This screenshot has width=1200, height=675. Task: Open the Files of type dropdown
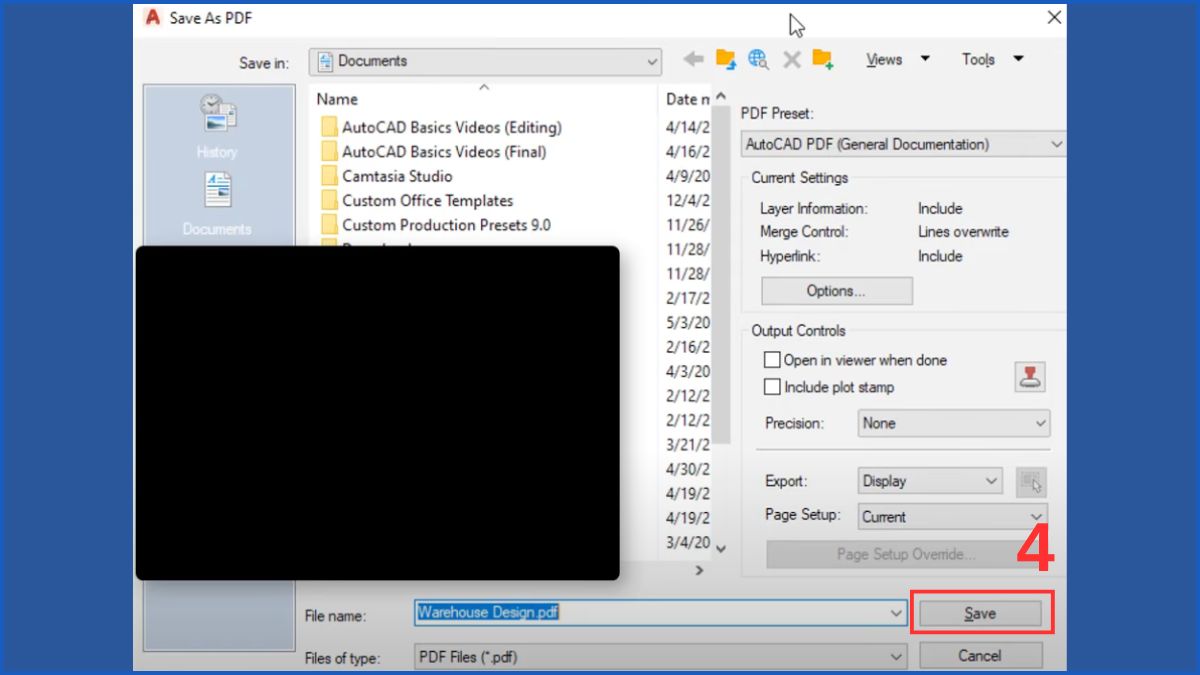coord(661,657)
